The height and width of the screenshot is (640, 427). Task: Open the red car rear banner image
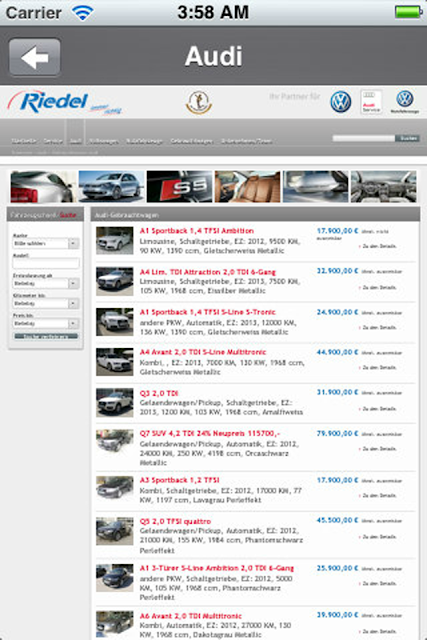[x=43, y=187]
